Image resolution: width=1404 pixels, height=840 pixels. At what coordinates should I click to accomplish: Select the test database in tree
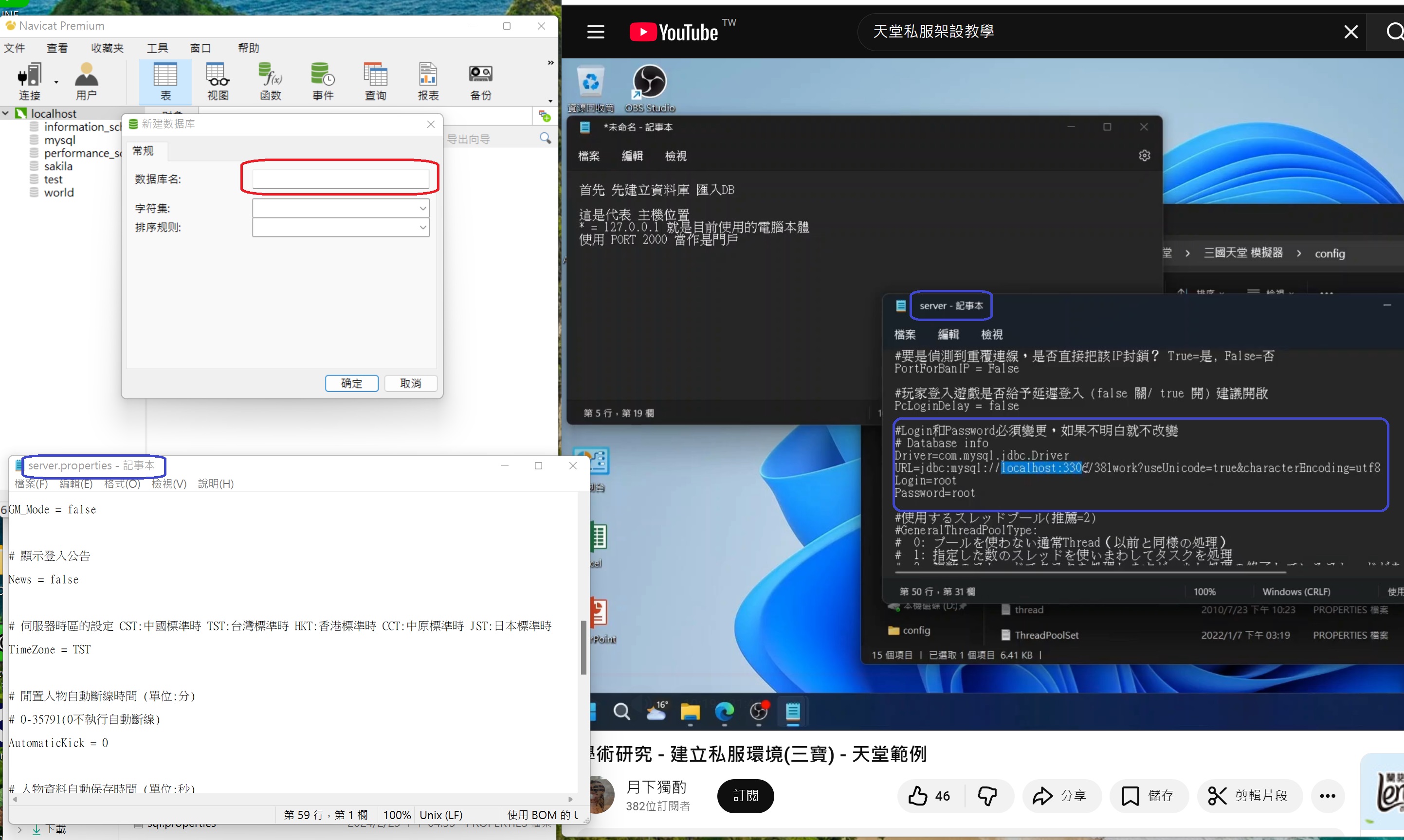pos(53,179)
